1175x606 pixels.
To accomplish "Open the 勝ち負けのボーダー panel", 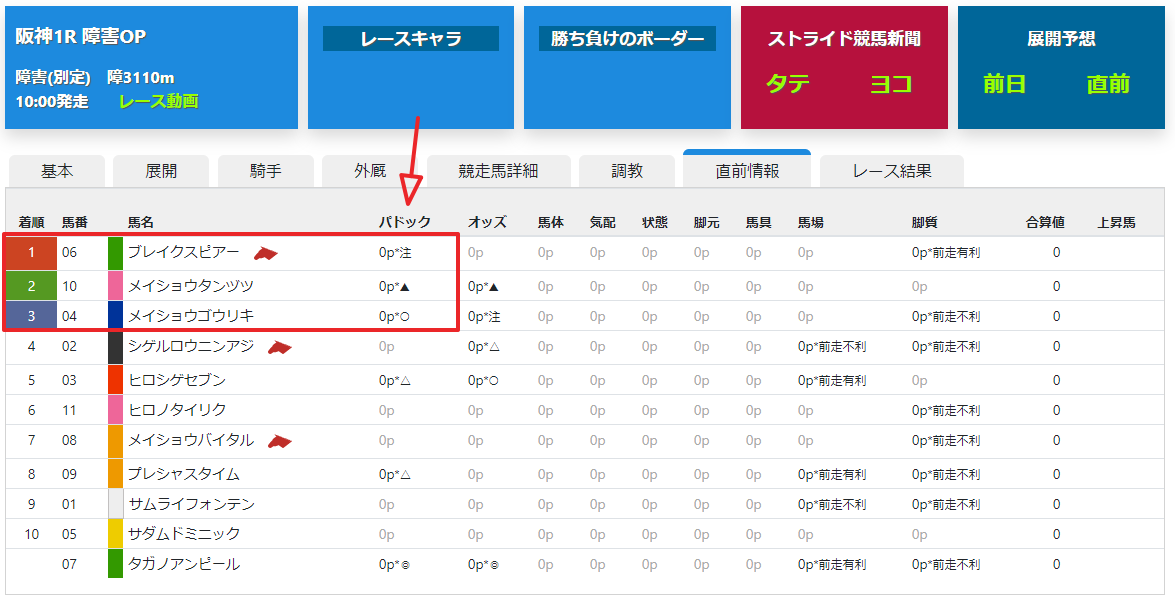I will click(627, 39).
